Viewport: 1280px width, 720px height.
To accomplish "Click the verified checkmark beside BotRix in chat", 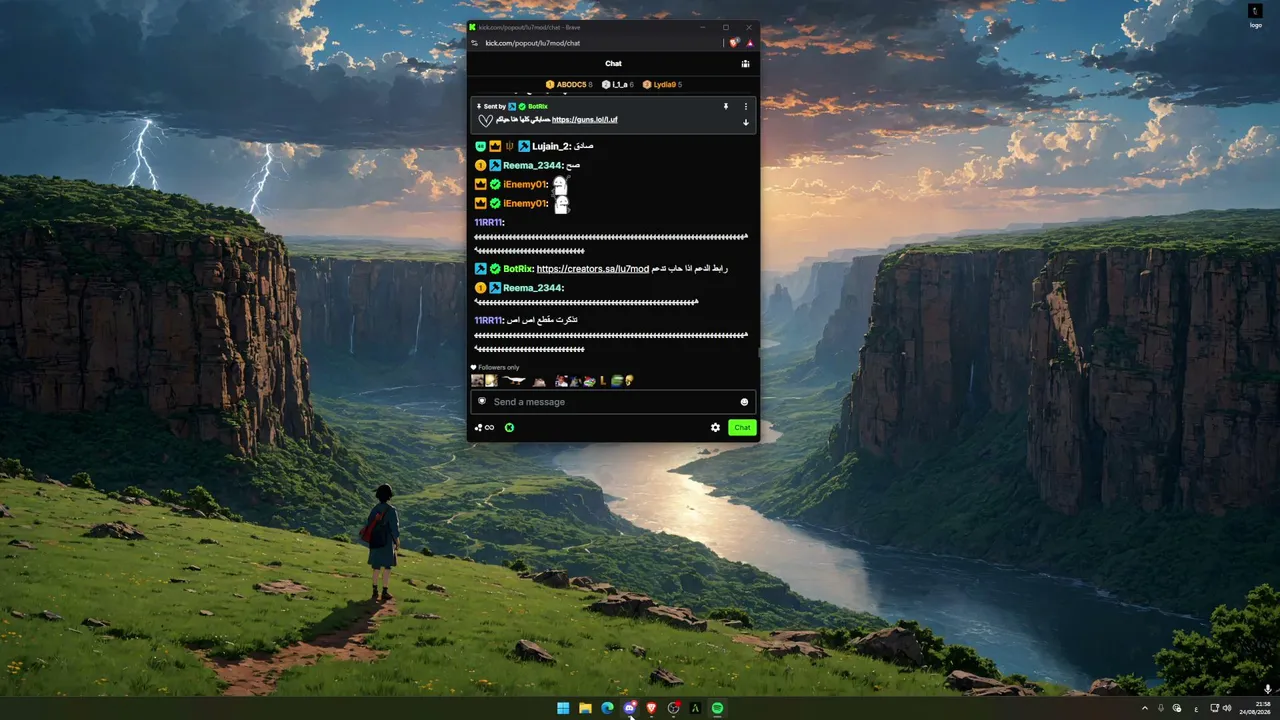I will [495, 268].
